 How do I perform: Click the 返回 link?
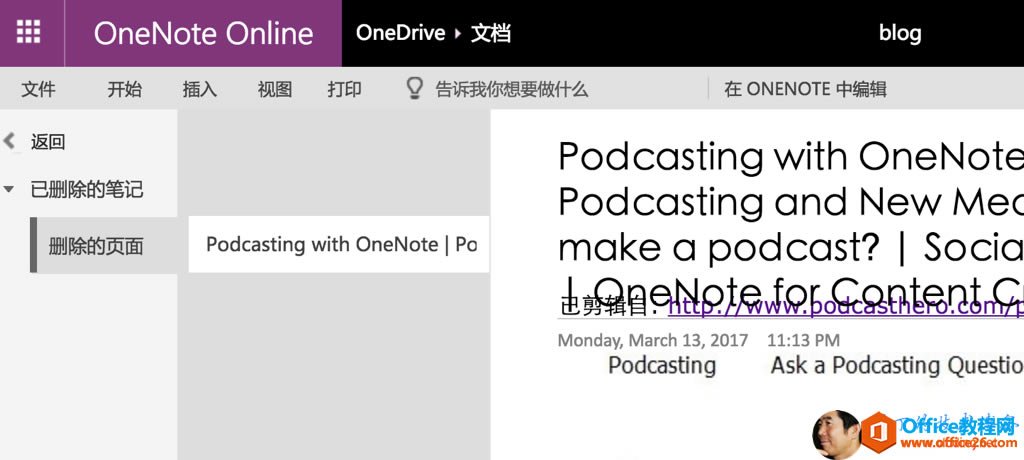(48, 142)
